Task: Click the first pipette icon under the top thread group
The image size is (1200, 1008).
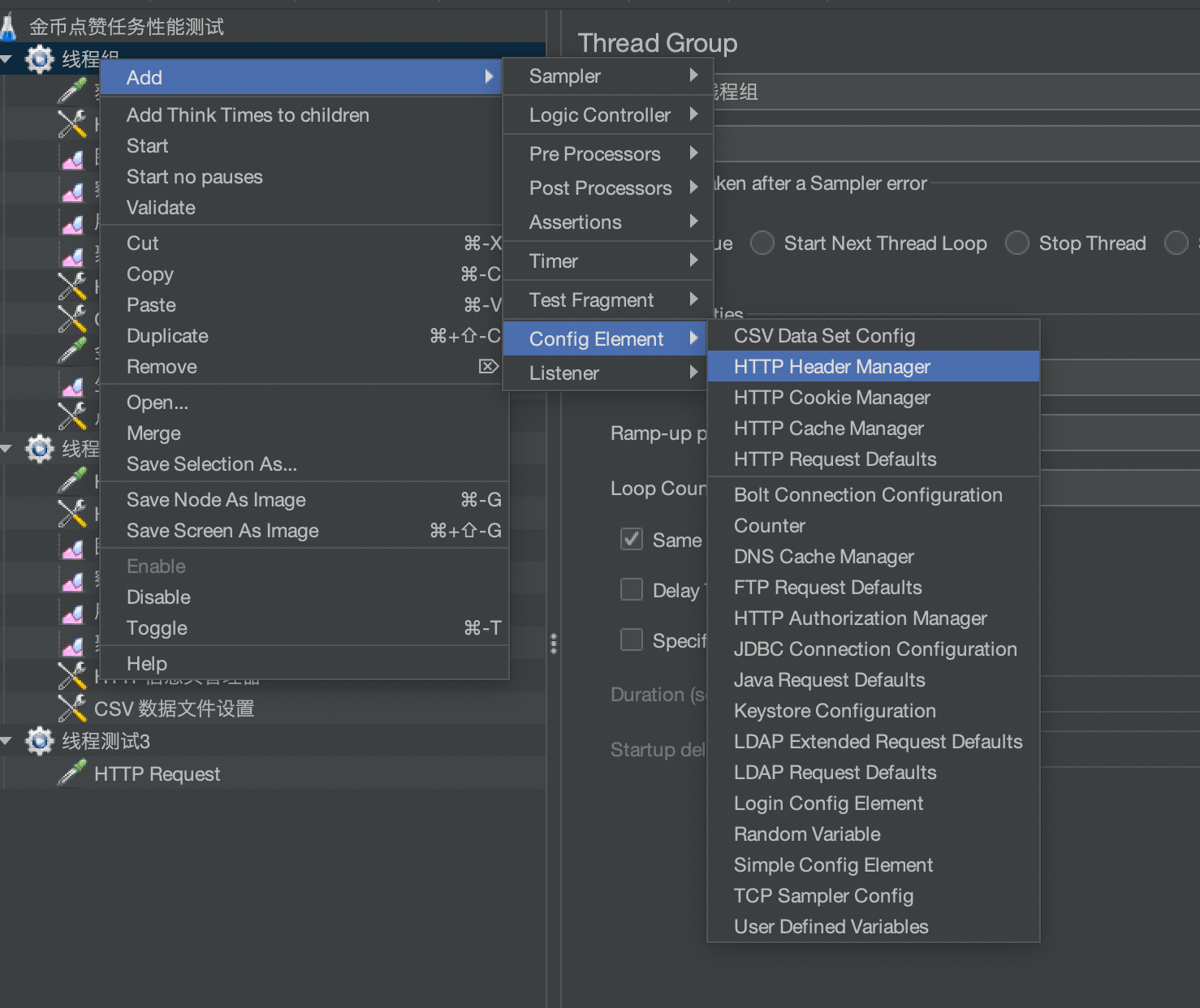Action: pos(72,90)
